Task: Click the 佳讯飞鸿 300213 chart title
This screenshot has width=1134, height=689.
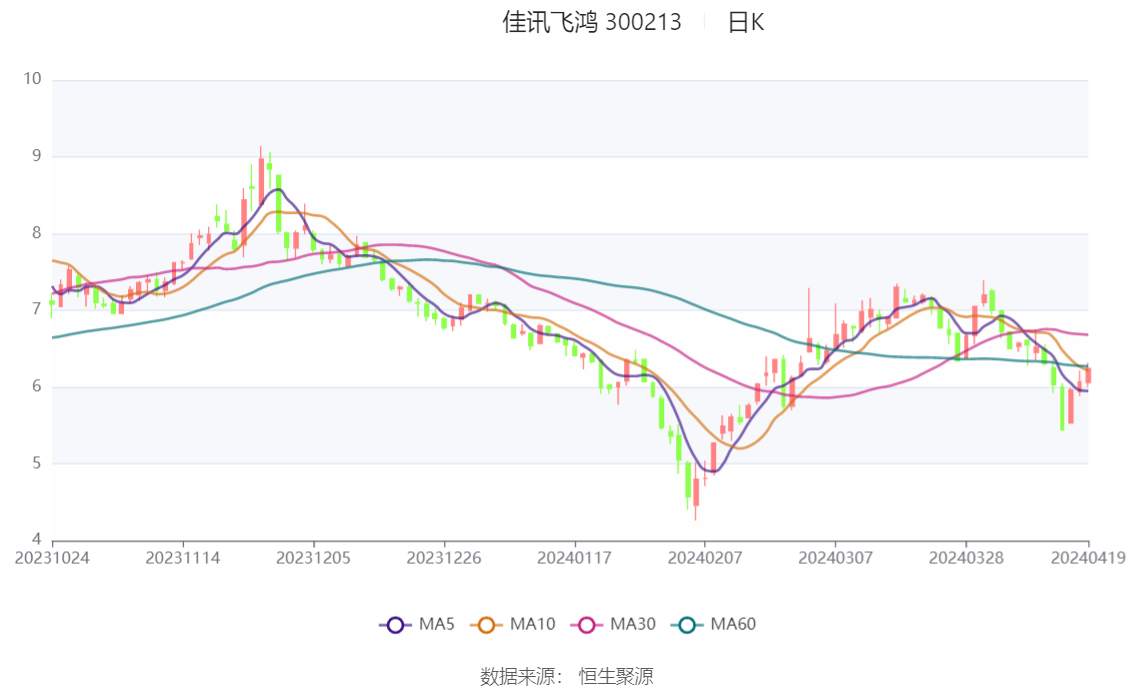Action: [x=592, y=22]
